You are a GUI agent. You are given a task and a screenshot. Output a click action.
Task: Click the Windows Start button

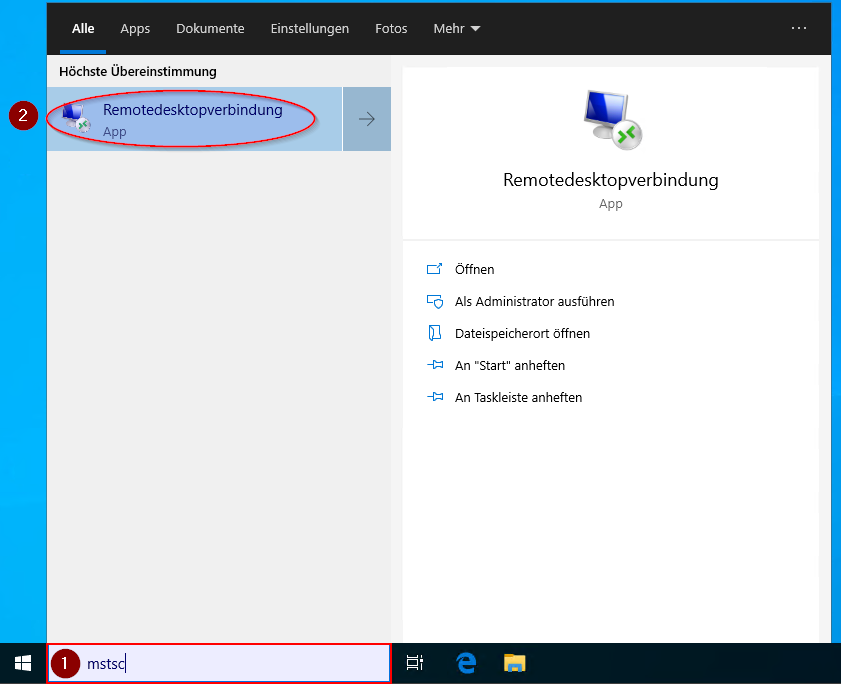pyautogui.click(x=22, y=663)
